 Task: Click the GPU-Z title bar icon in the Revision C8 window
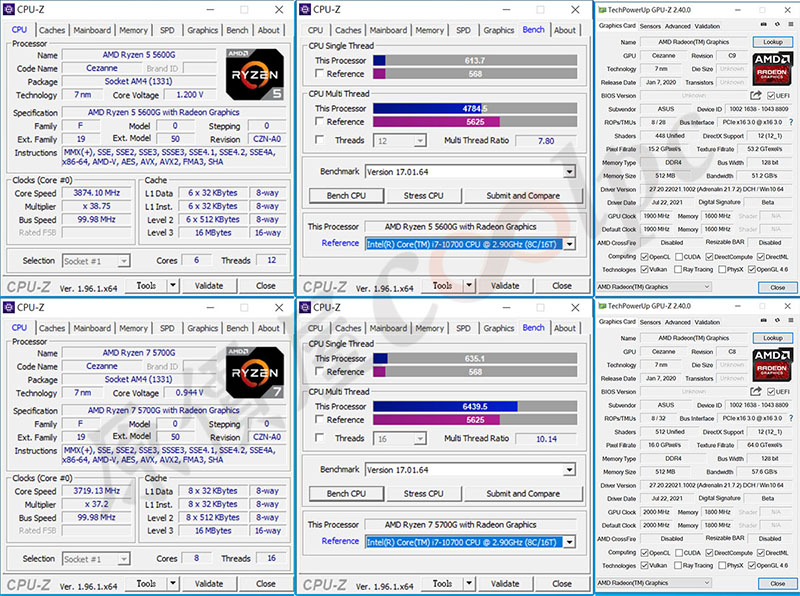click(x=603, y=306)
